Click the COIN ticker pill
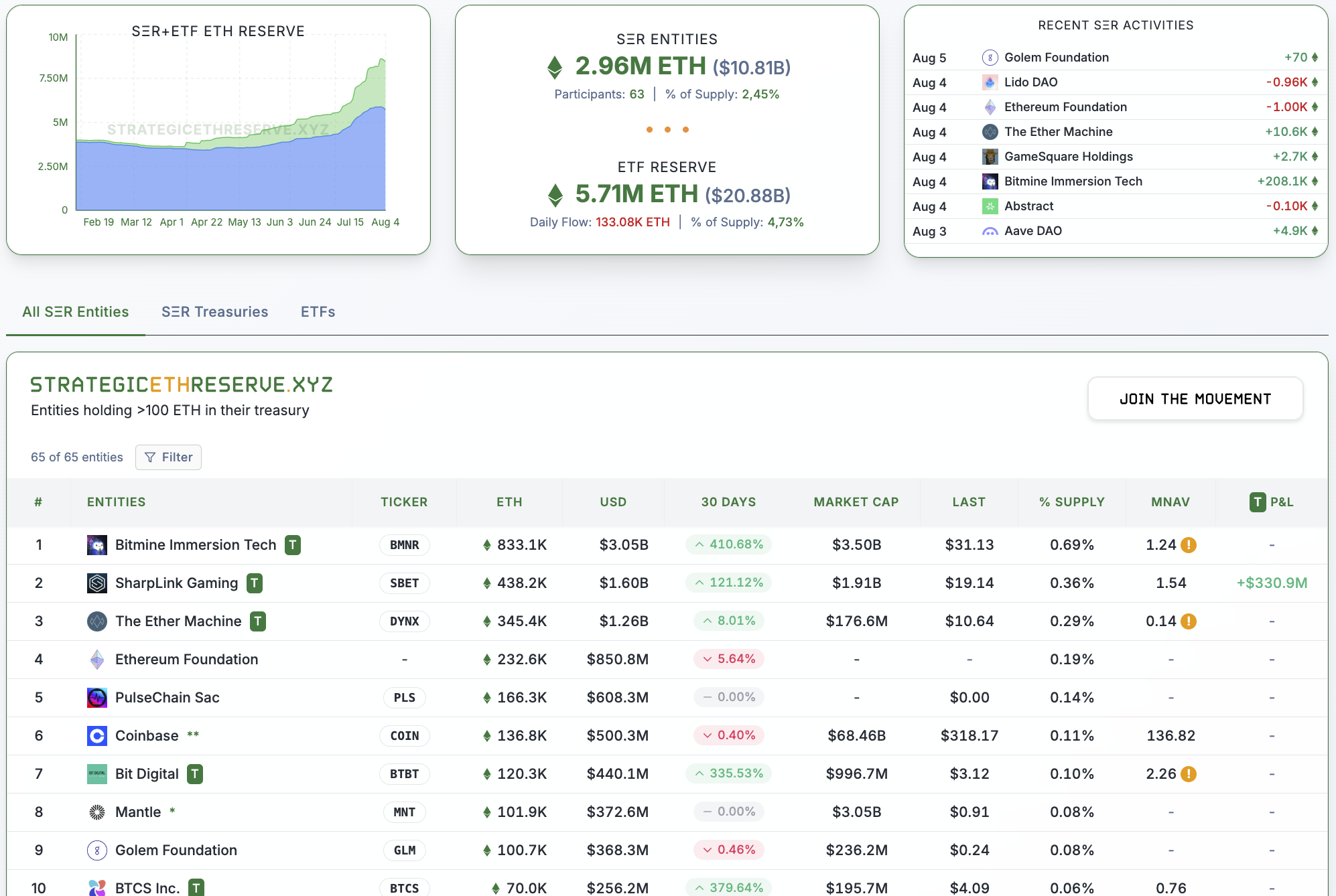The image size is (1336, 896). tap(405, 736)
